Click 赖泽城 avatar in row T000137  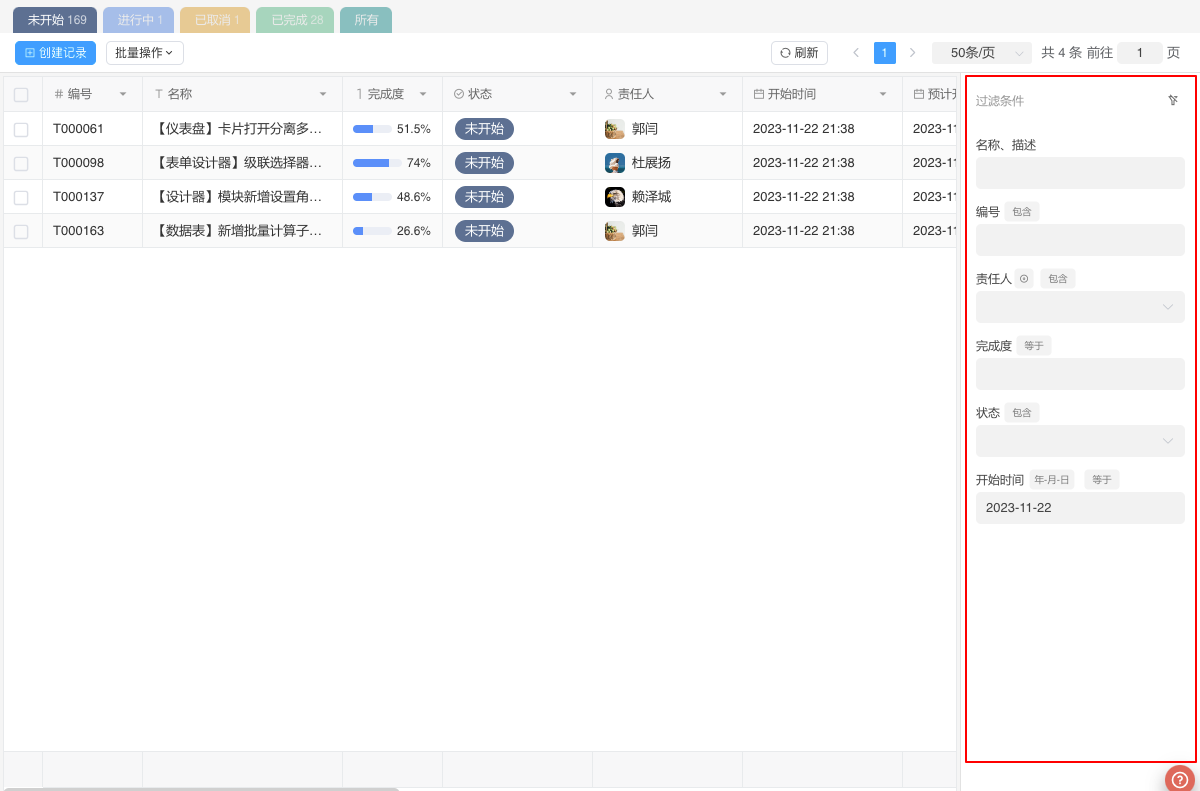point(615,197)
